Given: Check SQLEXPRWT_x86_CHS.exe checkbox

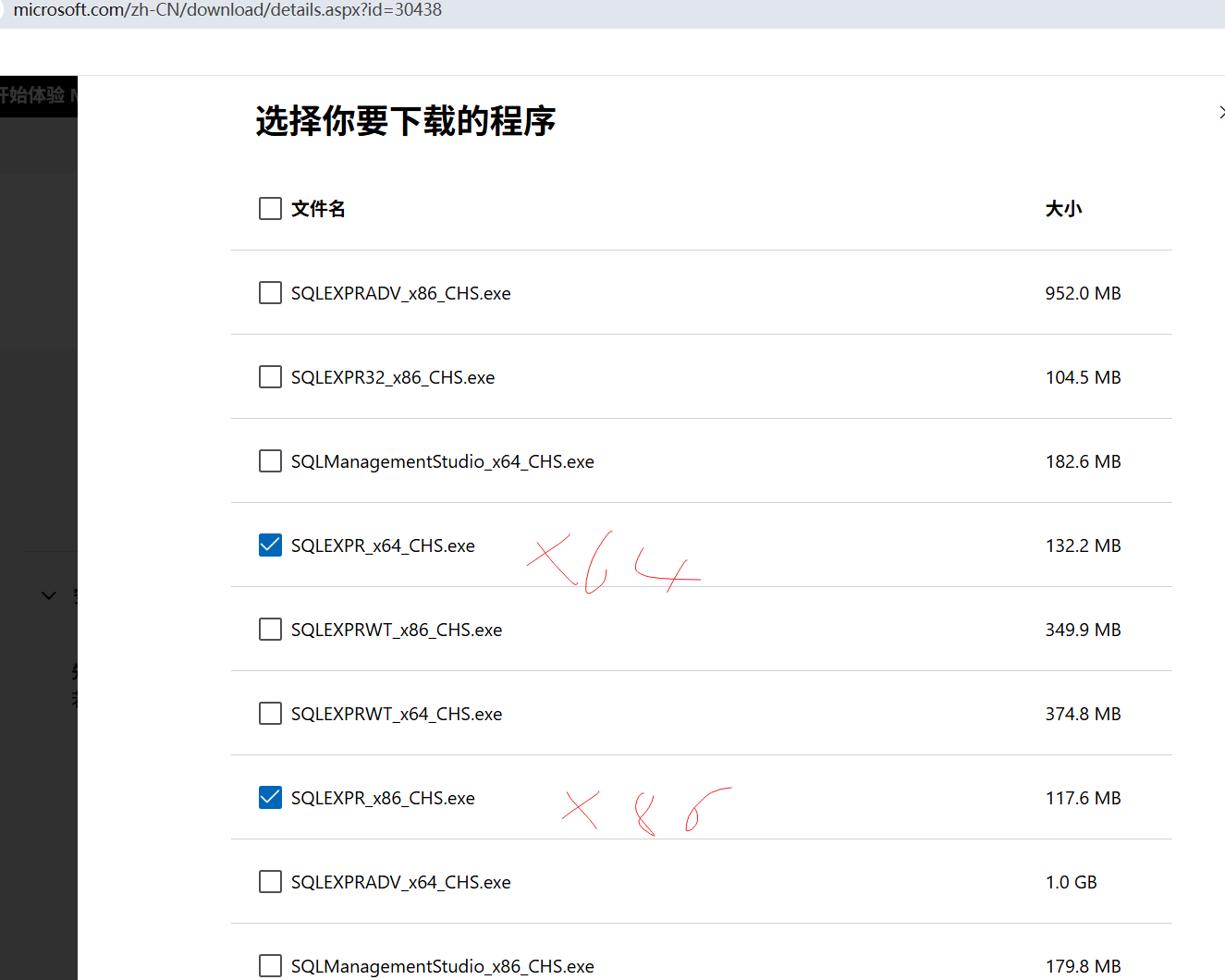Looking at the screenshot, I should click(270, 629).
